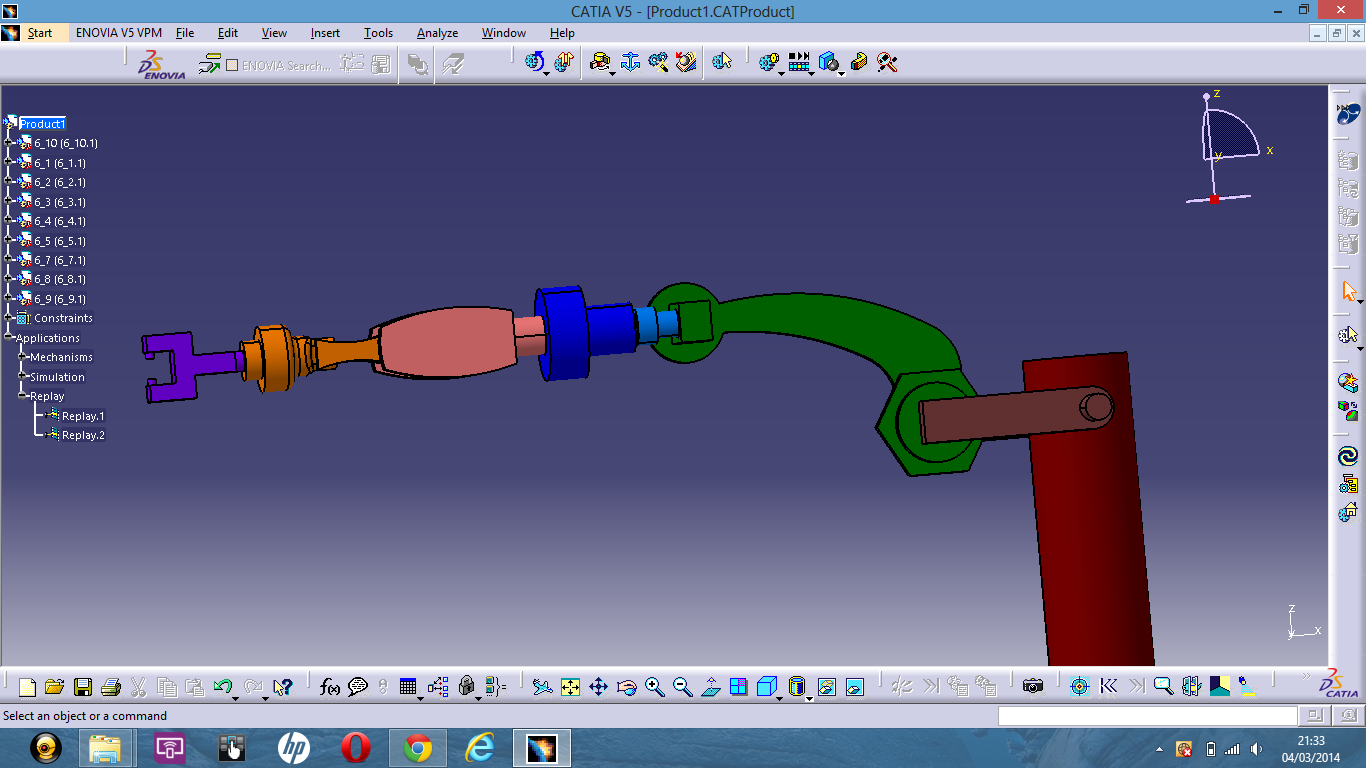Viewport: 1366px width, 768px height.
Task: Expand the 6_10 (6_10.1) tree node
Action: pyautogui.click(x=8, y=143)
